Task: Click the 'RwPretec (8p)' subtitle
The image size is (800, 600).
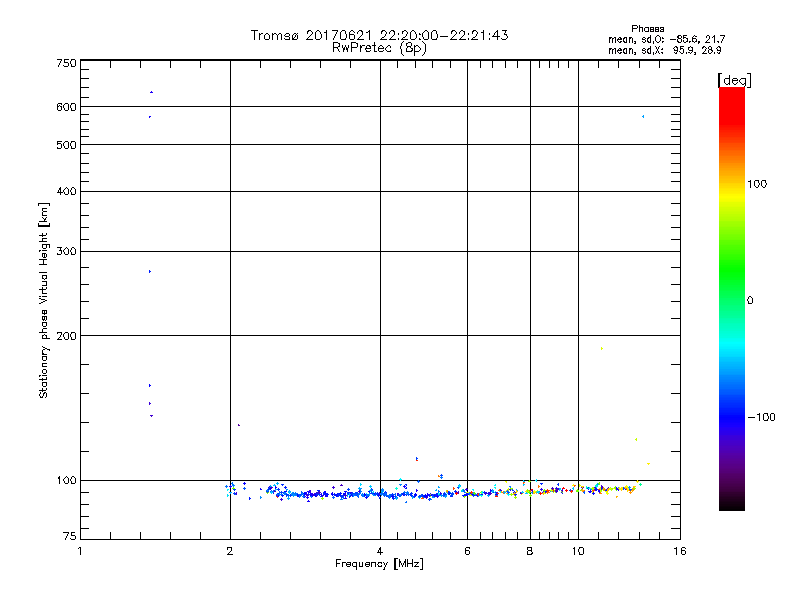Action: 379,48
